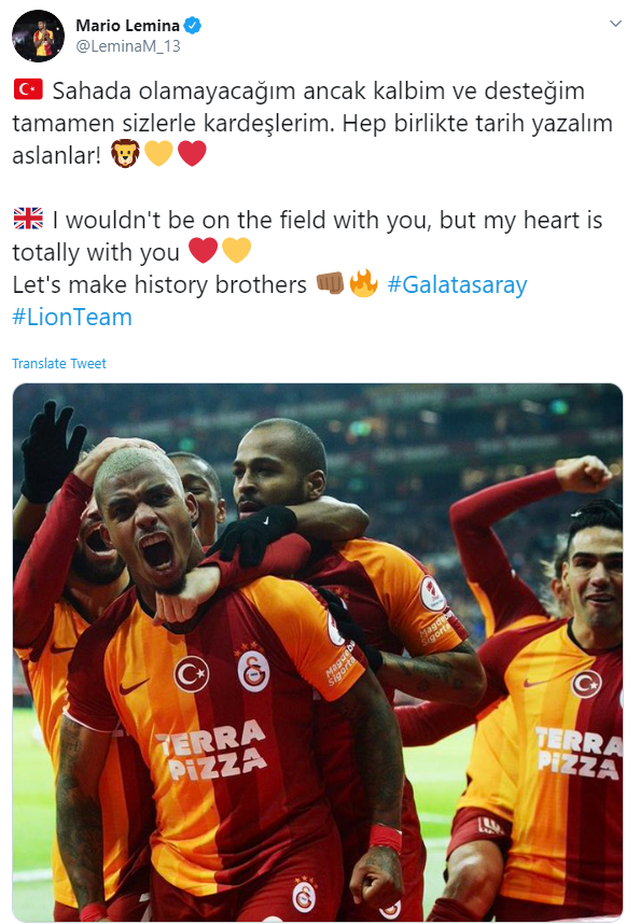Click the yellow heart after aslanlar
This screenshot has height=924, width=640.
159,154
